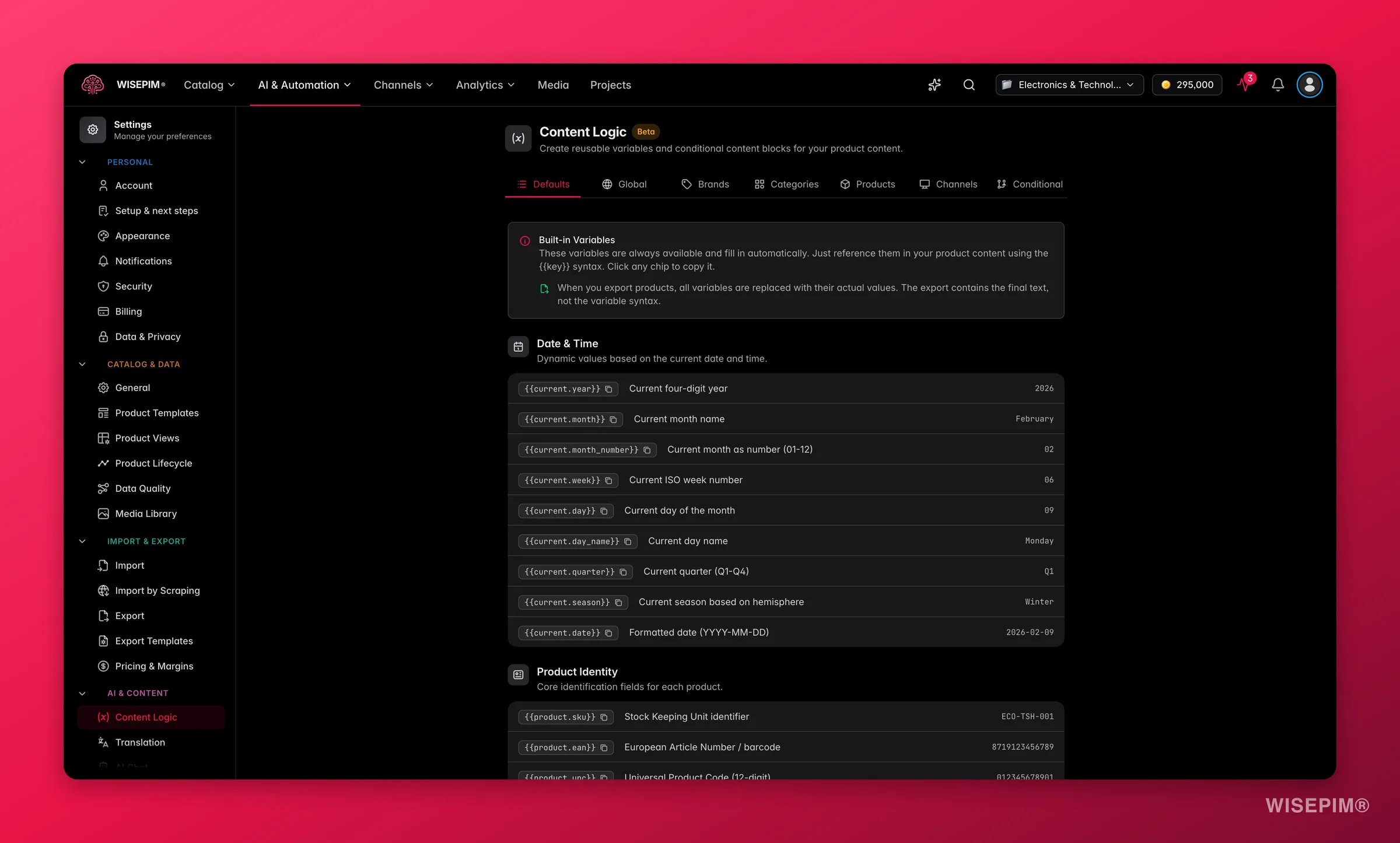This screenshot has height=843, width=1400.
Task: Open the notifications bell in top bar
Action: (x=1277, y=85)
